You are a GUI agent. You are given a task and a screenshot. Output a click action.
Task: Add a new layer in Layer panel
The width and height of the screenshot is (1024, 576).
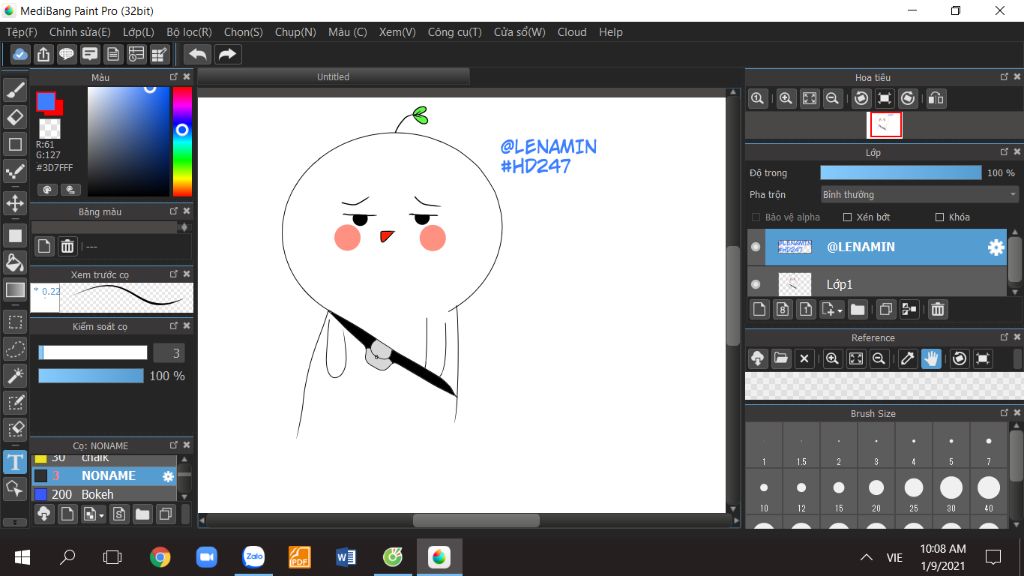pos(759,310)
